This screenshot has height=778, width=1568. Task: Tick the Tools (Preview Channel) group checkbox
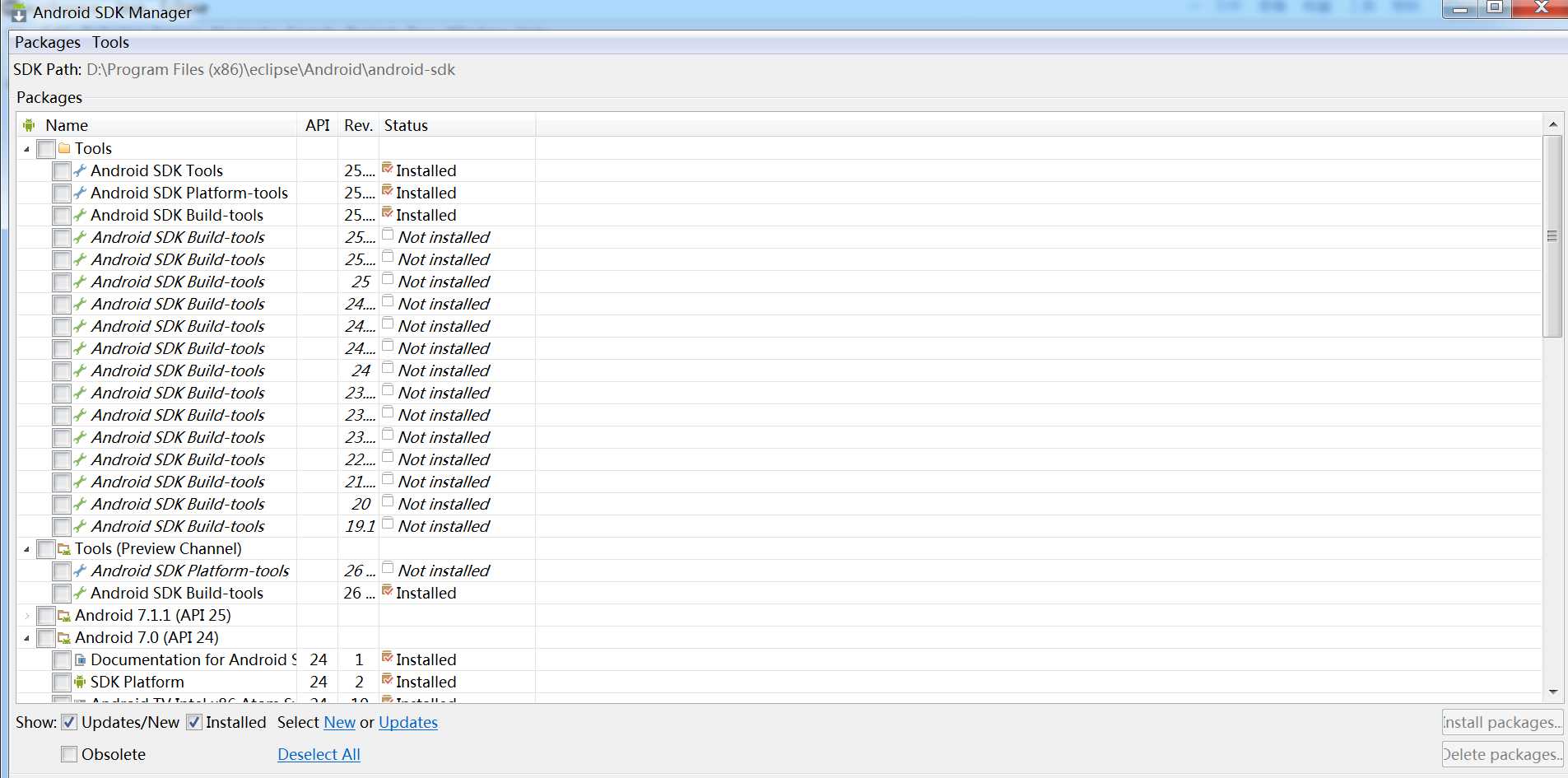click(46, 549)
